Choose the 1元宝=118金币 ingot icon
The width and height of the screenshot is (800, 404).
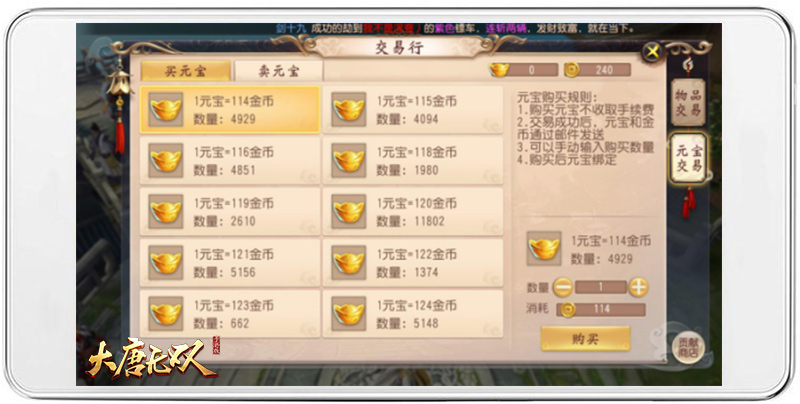(x=349, y=161)
